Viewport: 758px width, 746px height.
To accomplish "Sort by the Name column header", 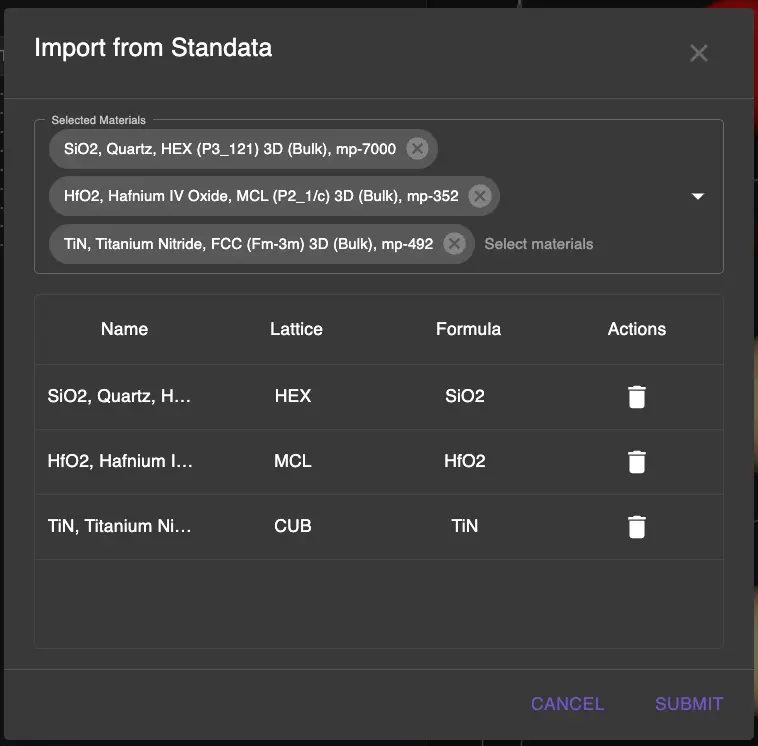I will (x=124, y=329).
